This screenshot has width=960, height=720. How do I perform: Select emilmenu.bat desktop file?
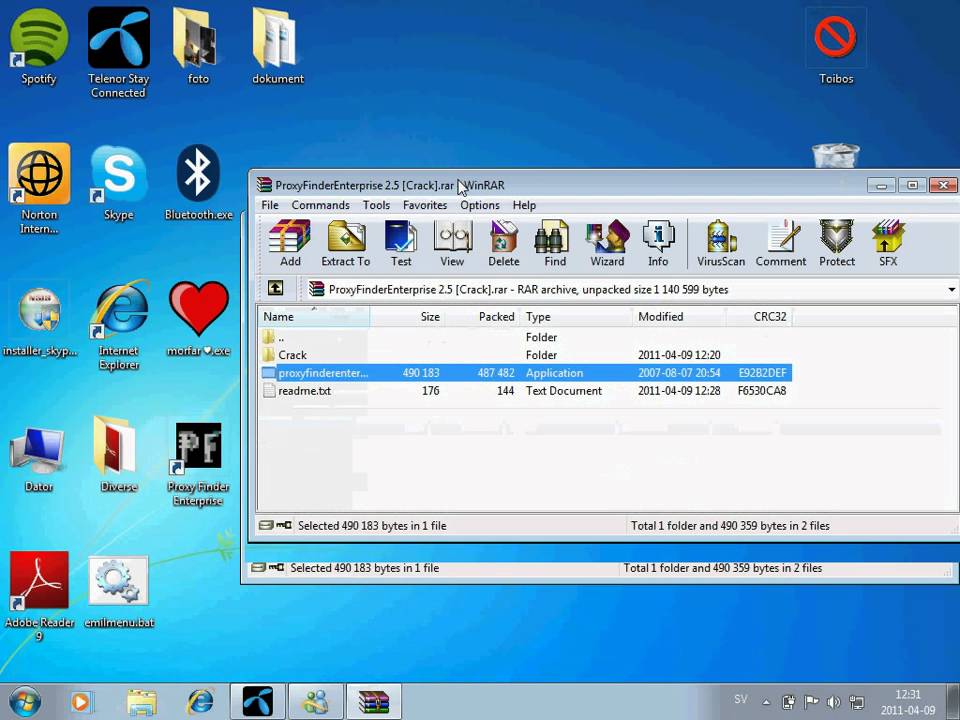tap(119, 591)
